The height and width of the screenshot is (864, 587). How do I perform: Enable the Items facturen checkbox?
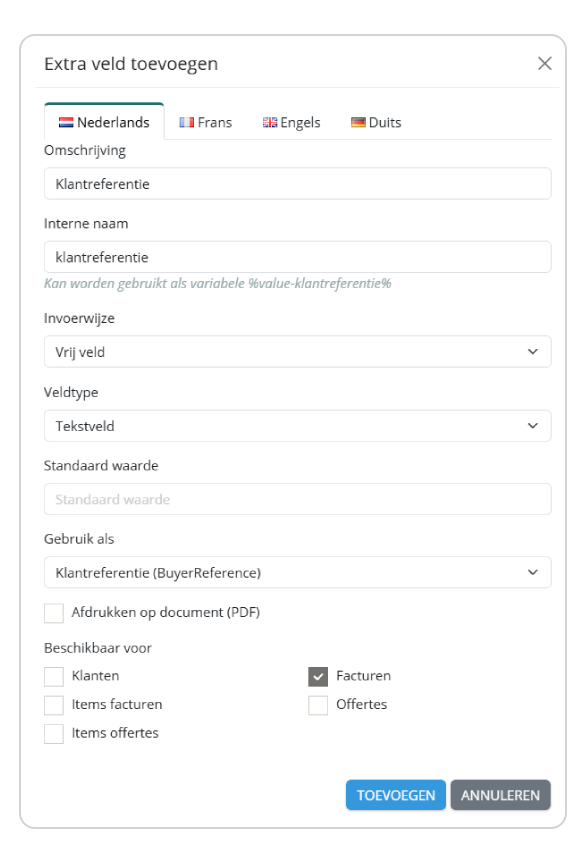54,705
